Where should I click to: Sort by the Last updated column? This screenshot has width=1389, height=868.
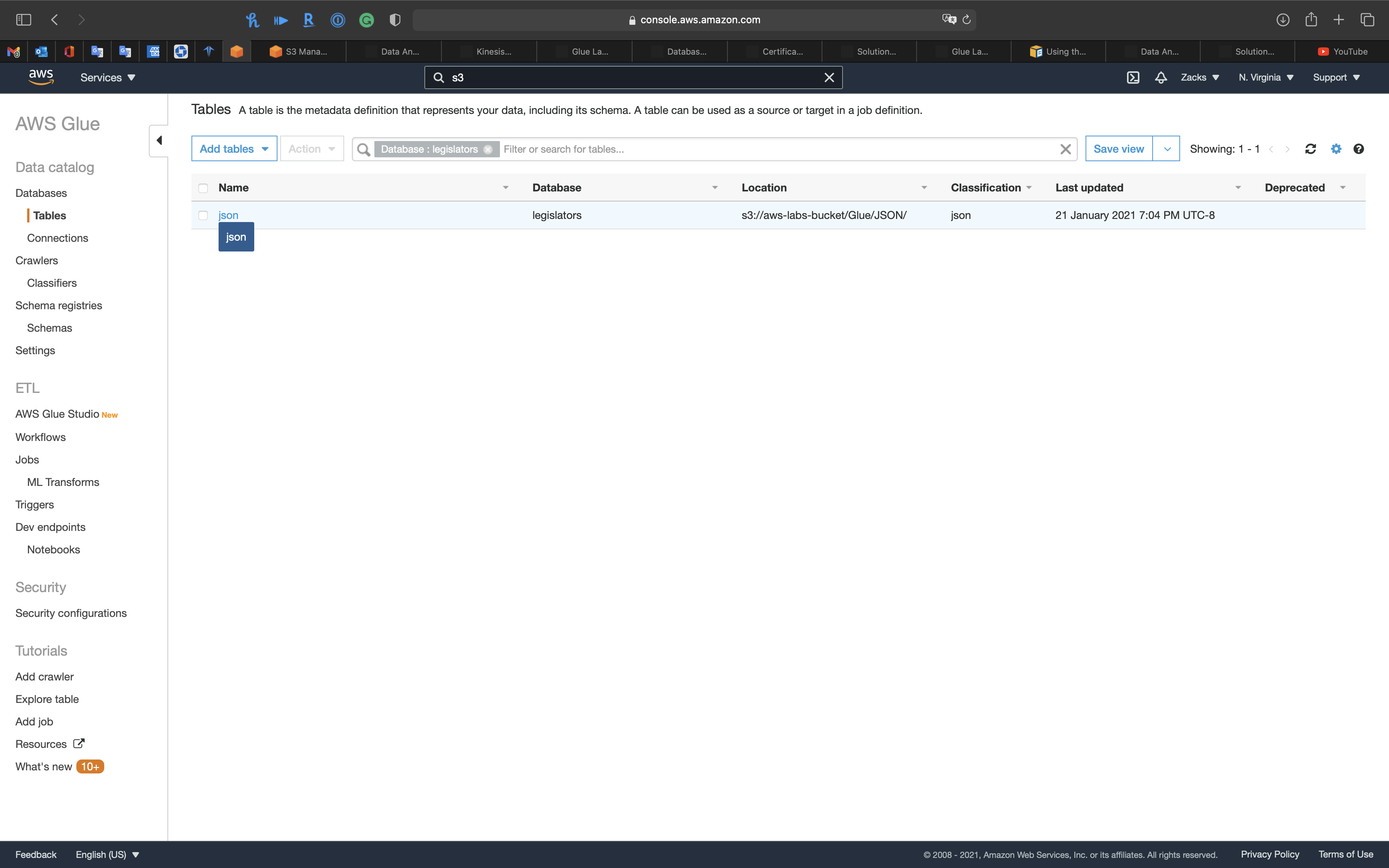pyautogui.click(x=1089, y=188)
